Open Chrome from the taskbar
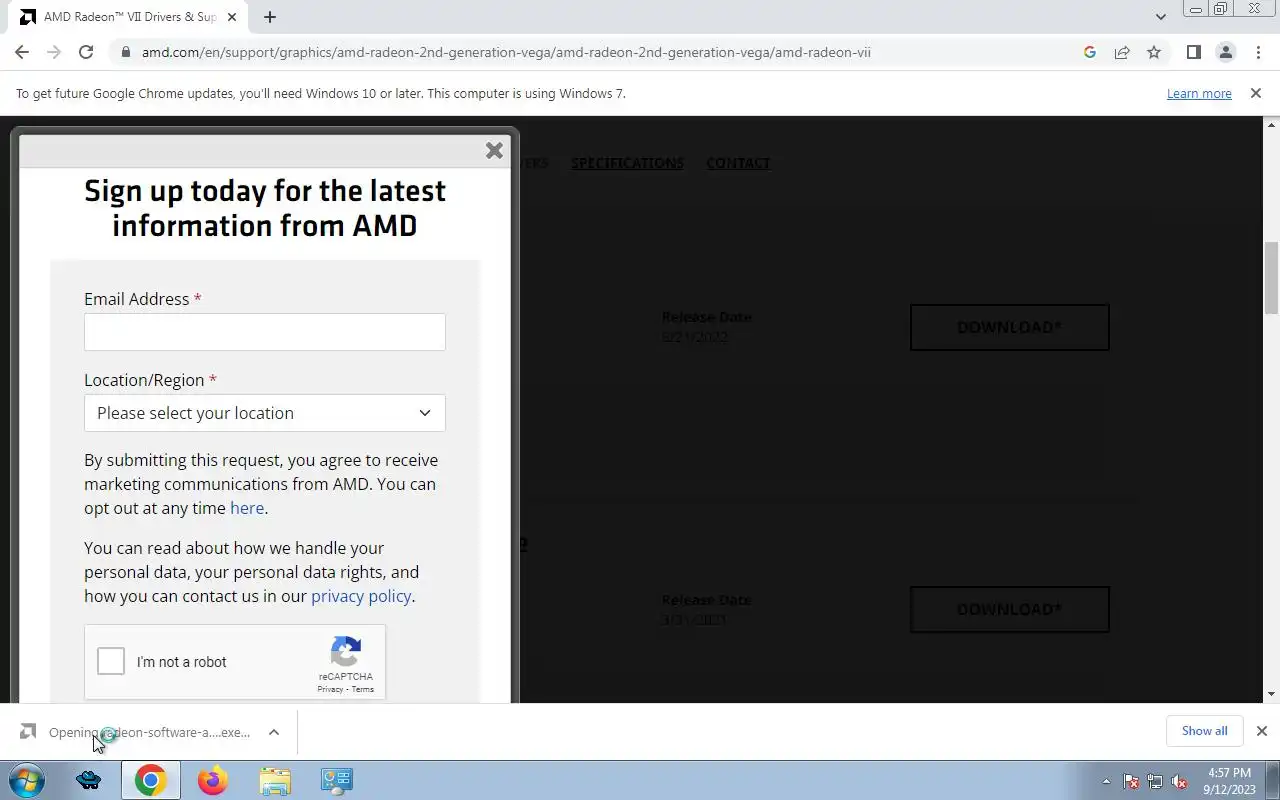The width and height of the screenshot is (1280, 800). pyautogui.click(x=151, y=780)
